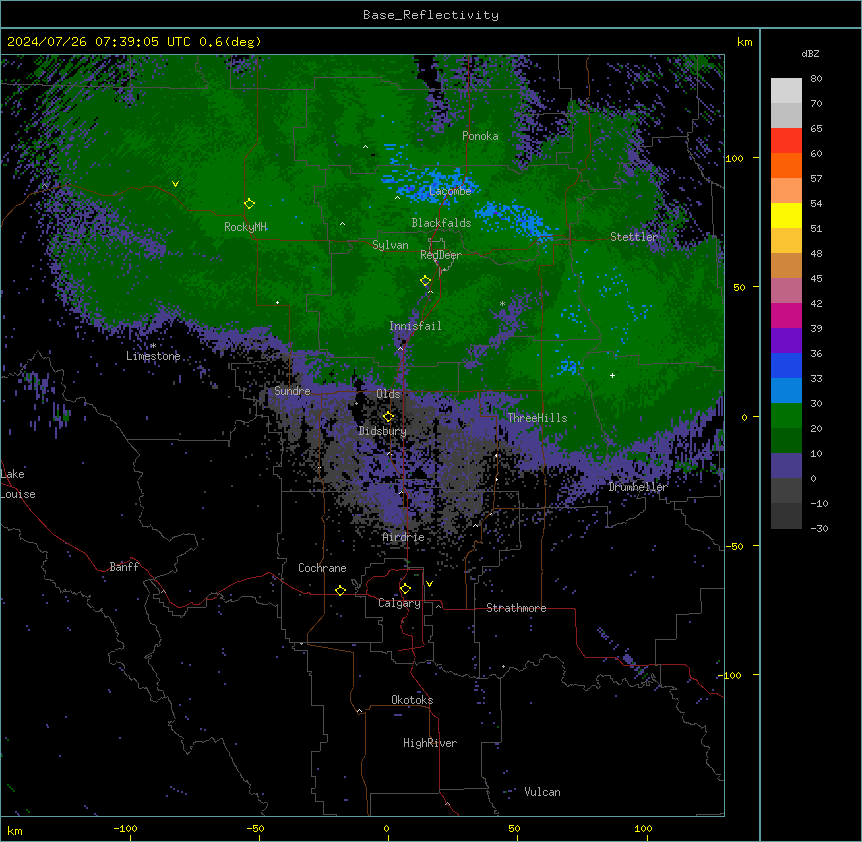Click the yellow diamond marker east of Cochrane

340,590
